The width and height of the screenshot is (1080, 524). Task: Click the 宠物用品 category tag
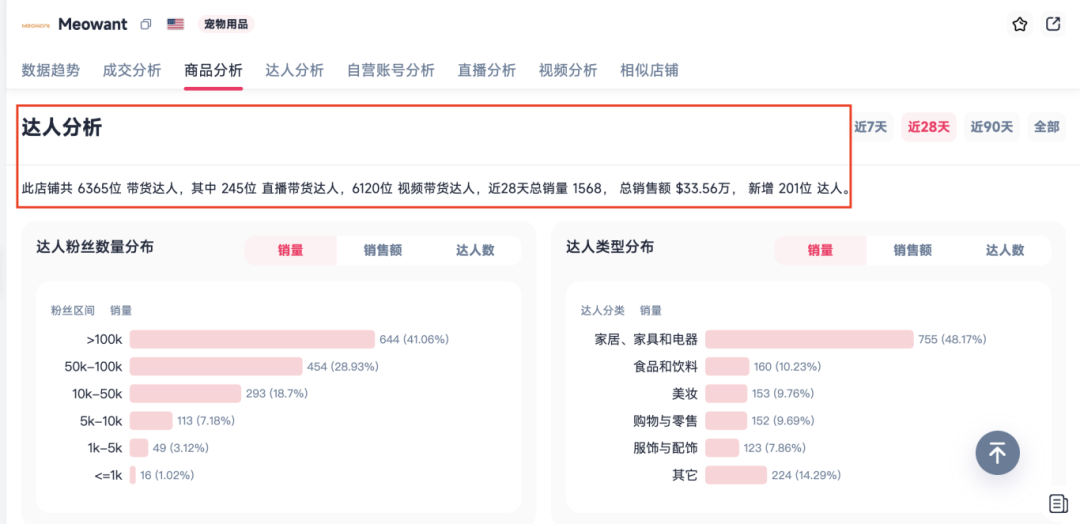226,24
